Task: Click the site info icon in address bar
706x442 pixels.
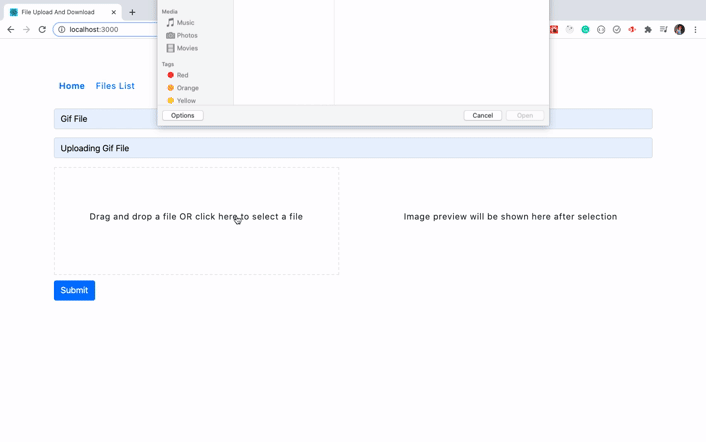Action: click(x=62, y=30)
